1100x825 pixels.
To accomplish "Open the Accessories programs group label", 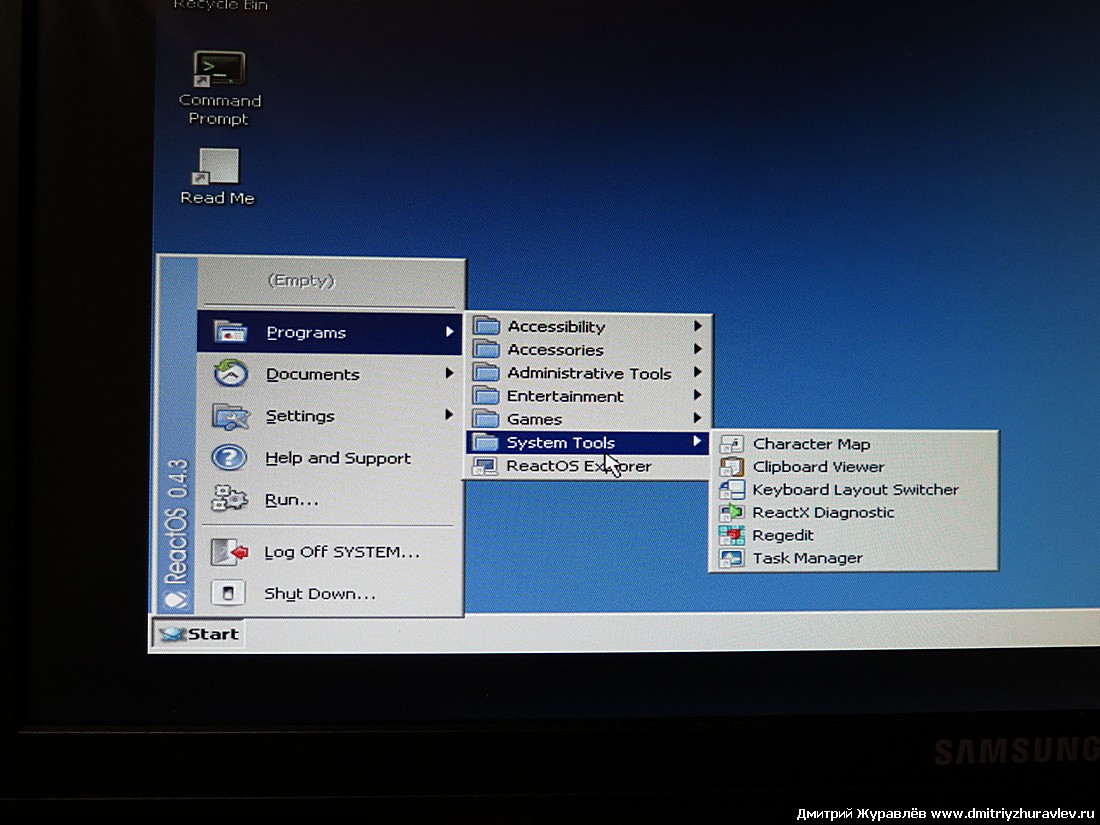I will 556,349.
